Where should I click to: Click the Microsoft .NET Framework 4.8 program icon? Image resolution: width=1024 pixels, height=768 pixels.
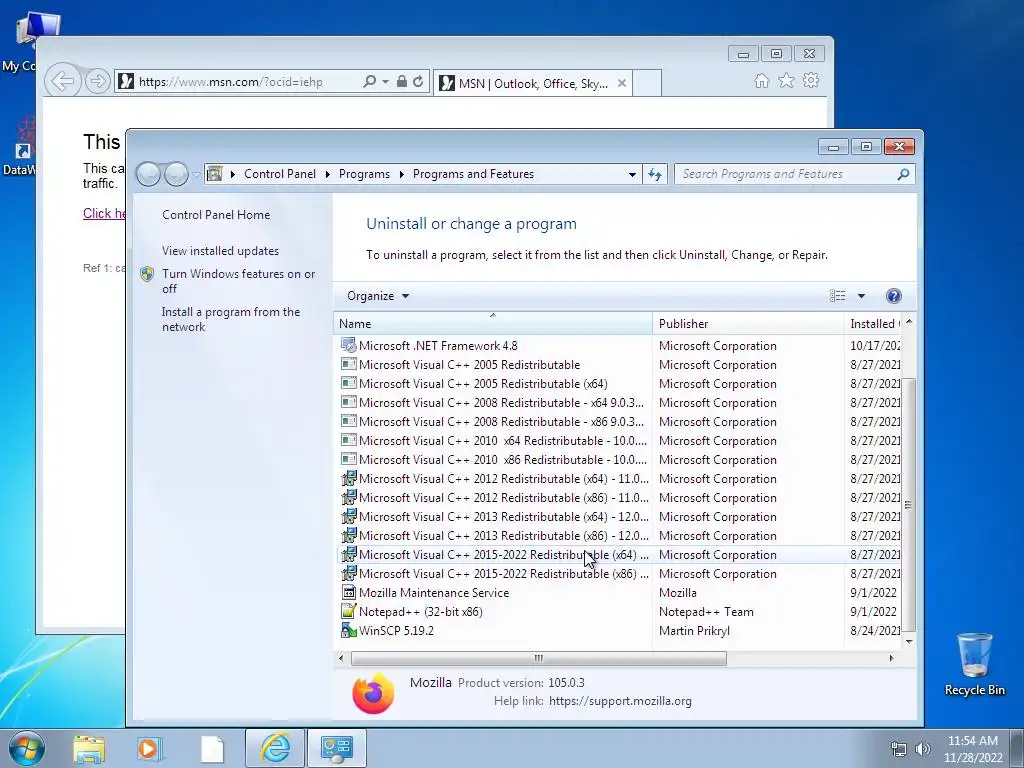point(349,345)
